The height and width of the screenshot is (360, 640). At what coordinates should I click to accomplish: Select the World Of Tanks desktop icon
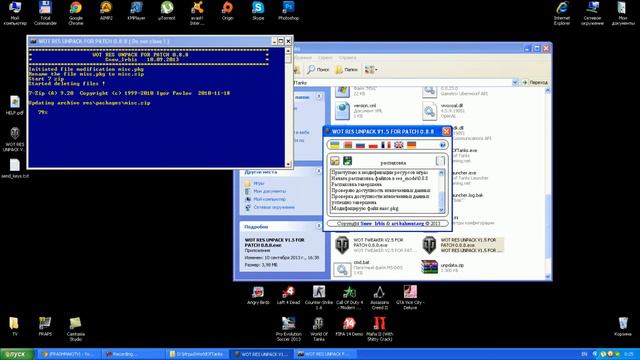coord(319,329)
